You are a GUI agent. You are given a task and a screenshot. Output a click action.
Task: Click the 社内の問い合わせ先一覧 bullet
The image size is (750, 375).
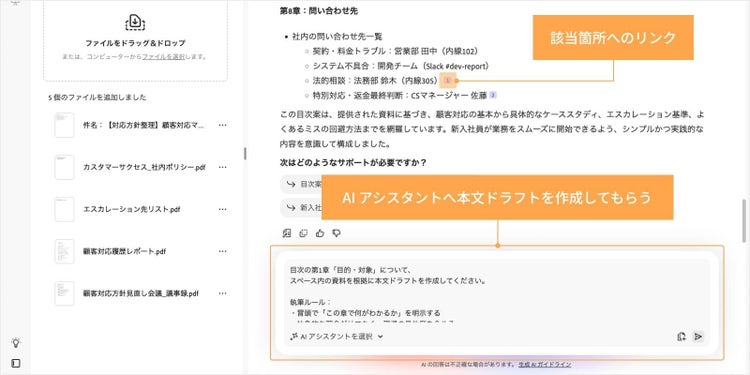[337, 36]
